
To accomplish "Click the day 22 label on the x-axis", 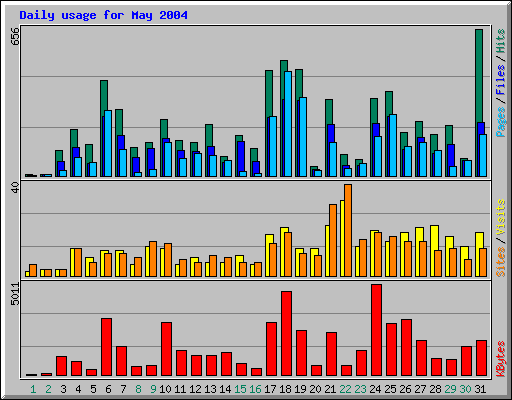I will pos(345,389).
